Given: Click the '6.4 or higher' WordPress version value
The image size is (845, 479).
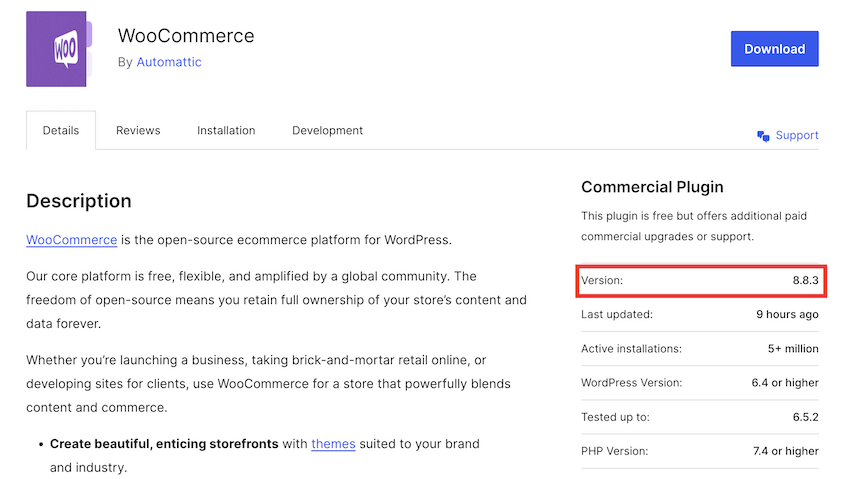Looking at the screenshot, I should 785,383.
